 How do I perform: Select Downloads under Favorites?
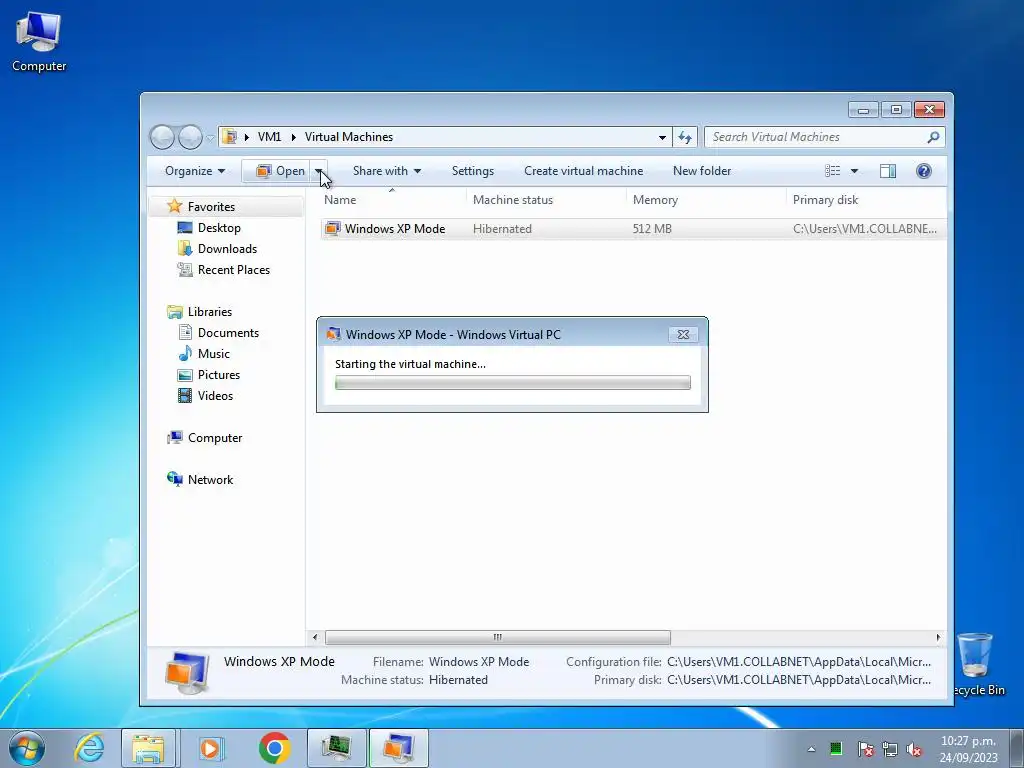[x=227, y=249]
